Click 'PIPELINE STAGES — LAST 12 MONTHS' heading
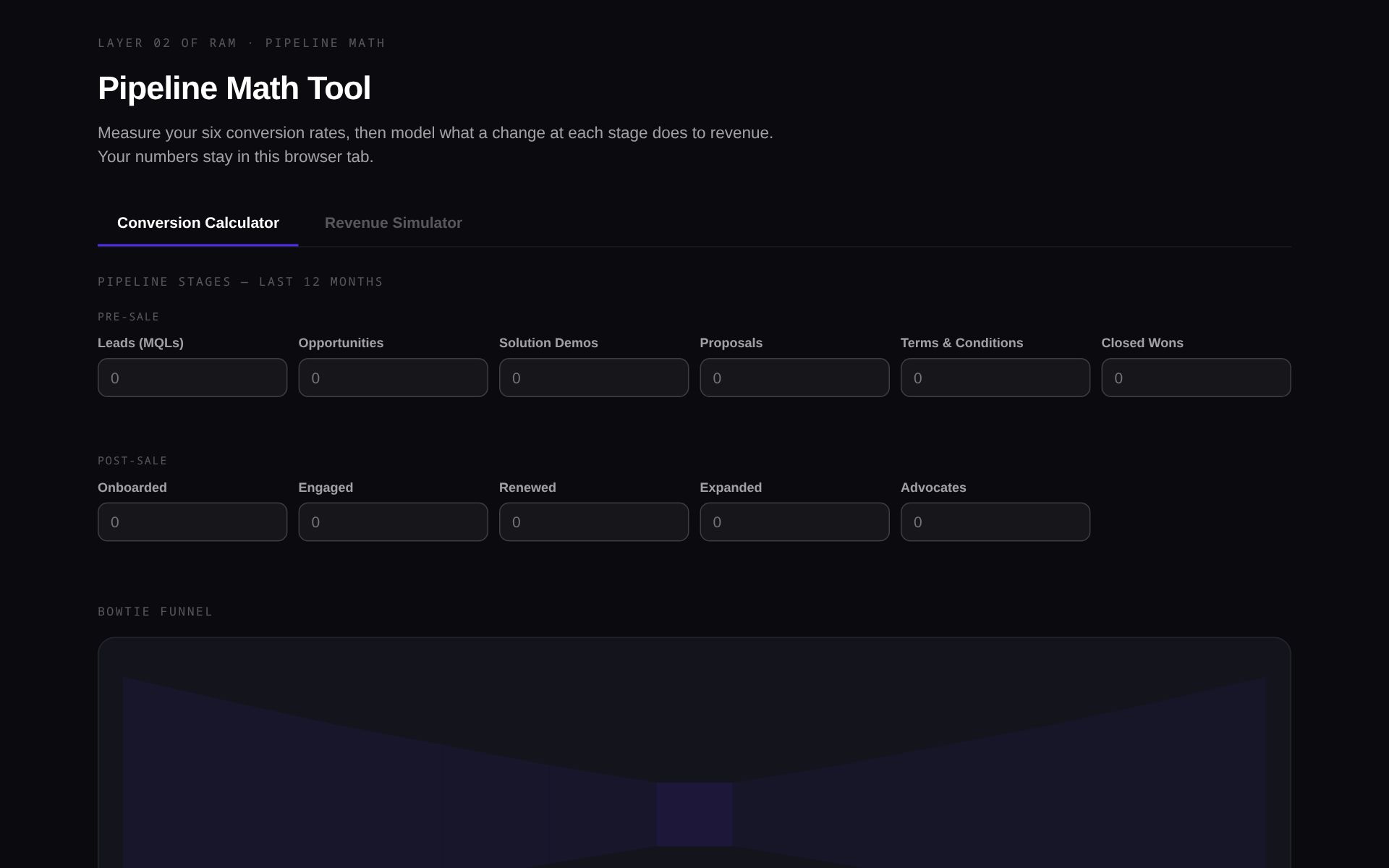The image size is (1389, 868). coord(240,281)
